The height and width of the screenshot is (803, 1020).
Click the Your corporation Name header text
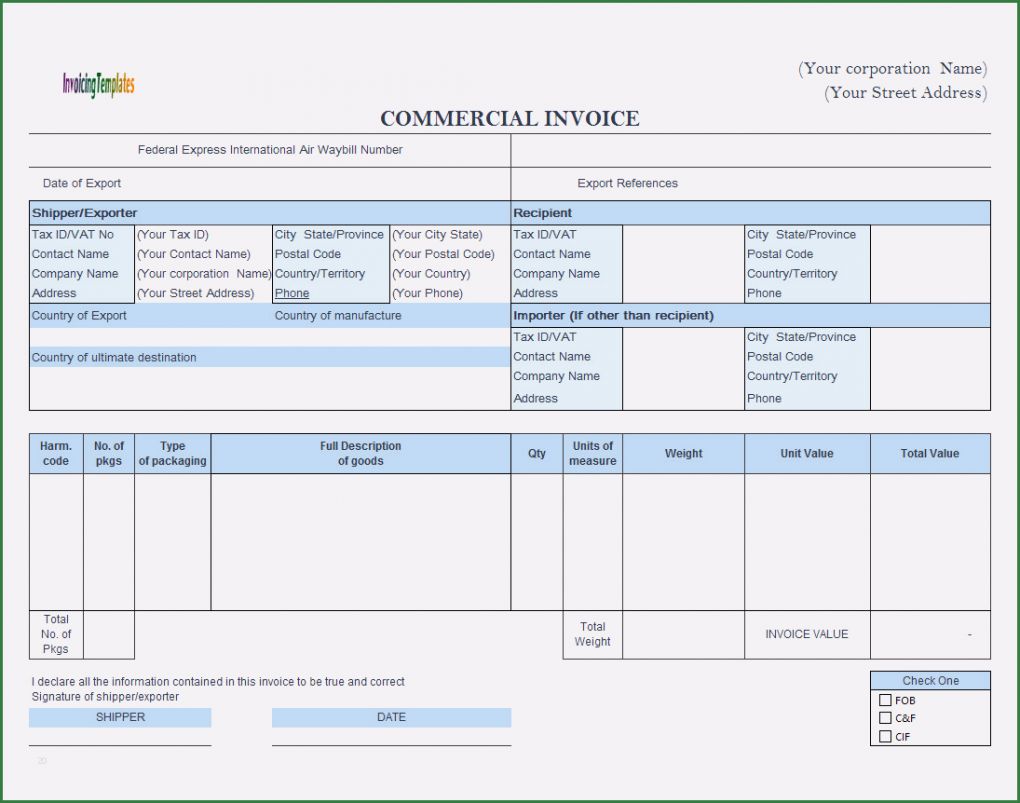[891, 69]
